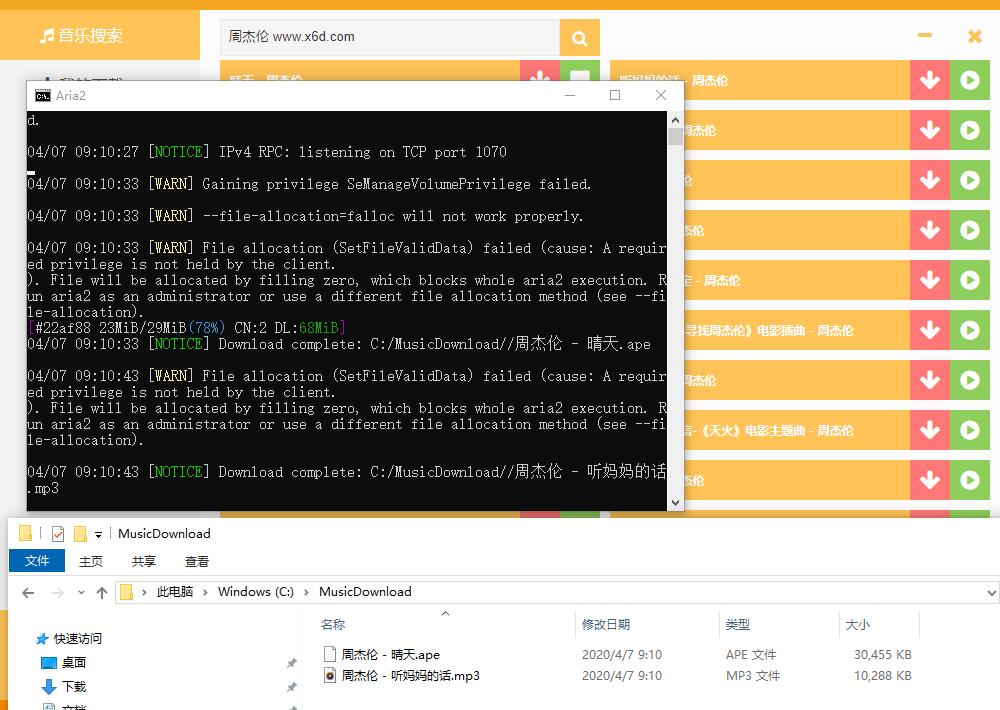The width and height of the screenshot is (1000, 710).
Task: Expand the address bar history dropdown
Action: [x=991, y=592]
